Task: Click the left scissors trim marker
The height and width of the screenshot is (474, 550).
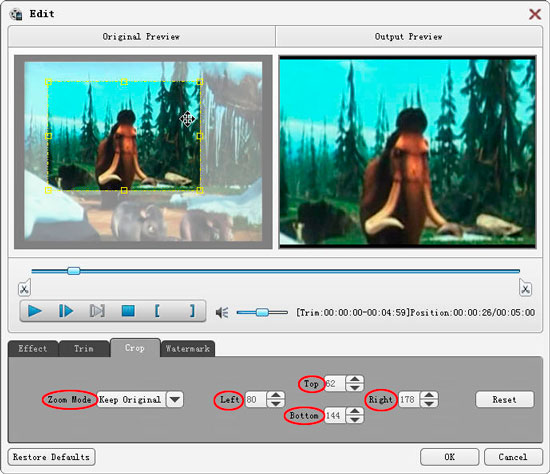Action: (24, 288)
